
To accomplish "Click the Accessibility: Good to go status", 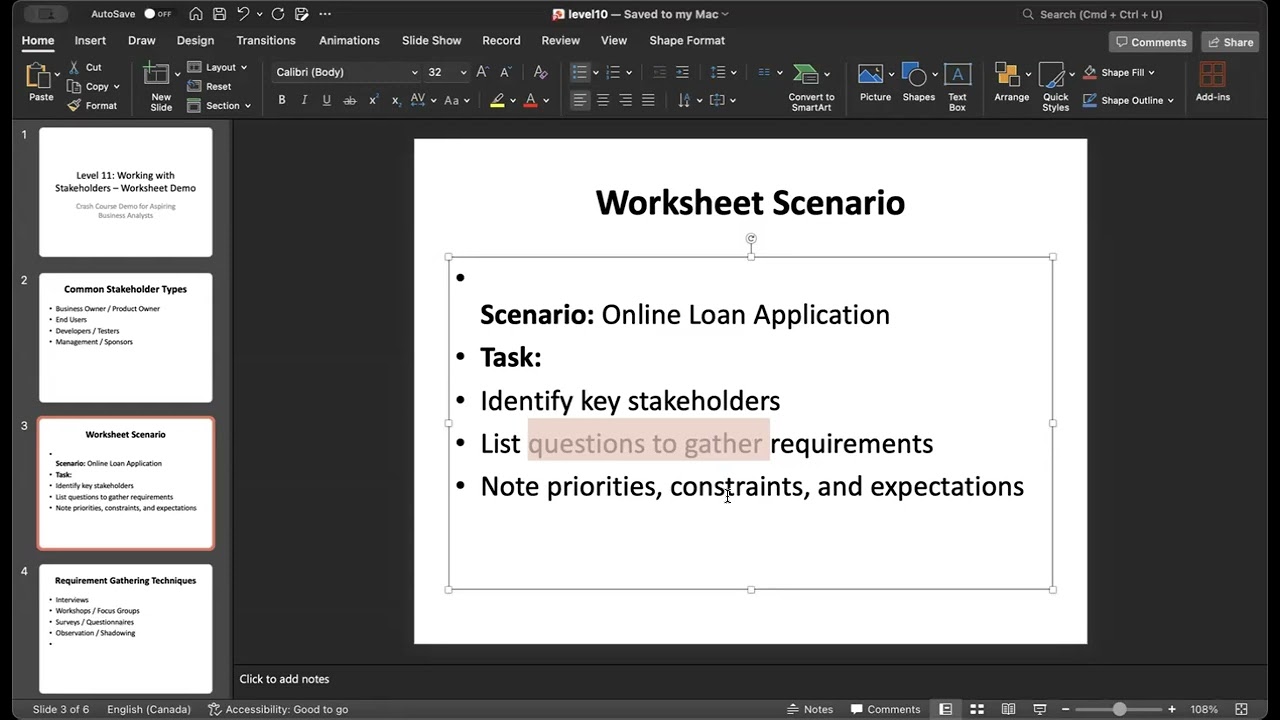I will (278, 709).
